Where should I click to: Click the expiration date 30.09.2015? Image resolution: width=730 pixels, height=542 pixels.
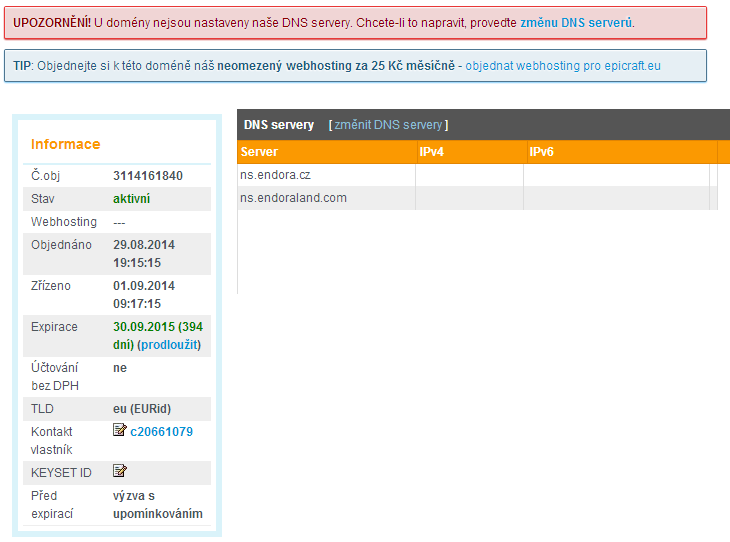(x=143, y=326)
